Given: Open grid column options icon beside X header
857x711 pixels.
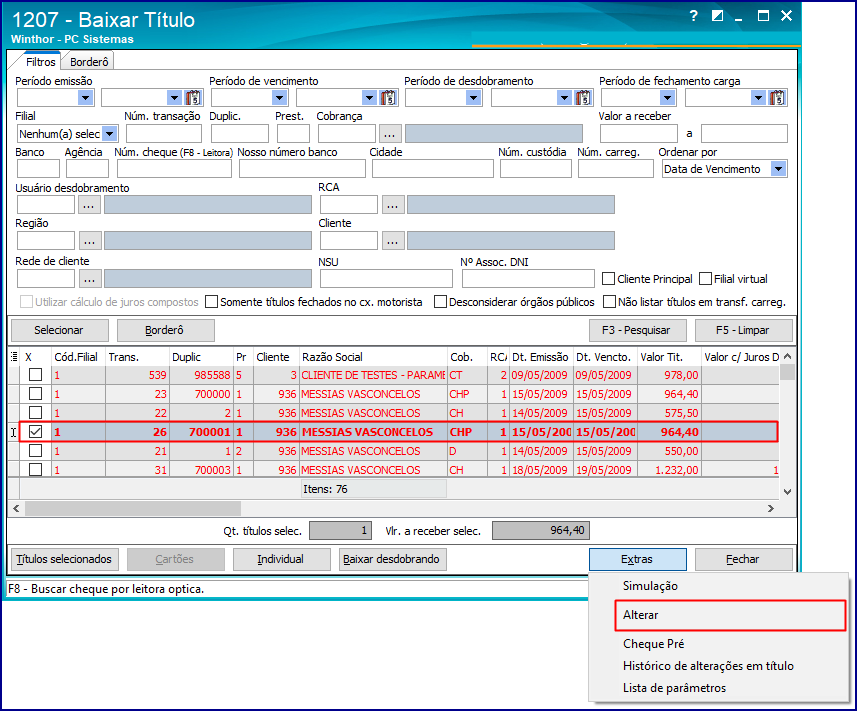Looking at the screenshot, I should click(x=14, y=357).
